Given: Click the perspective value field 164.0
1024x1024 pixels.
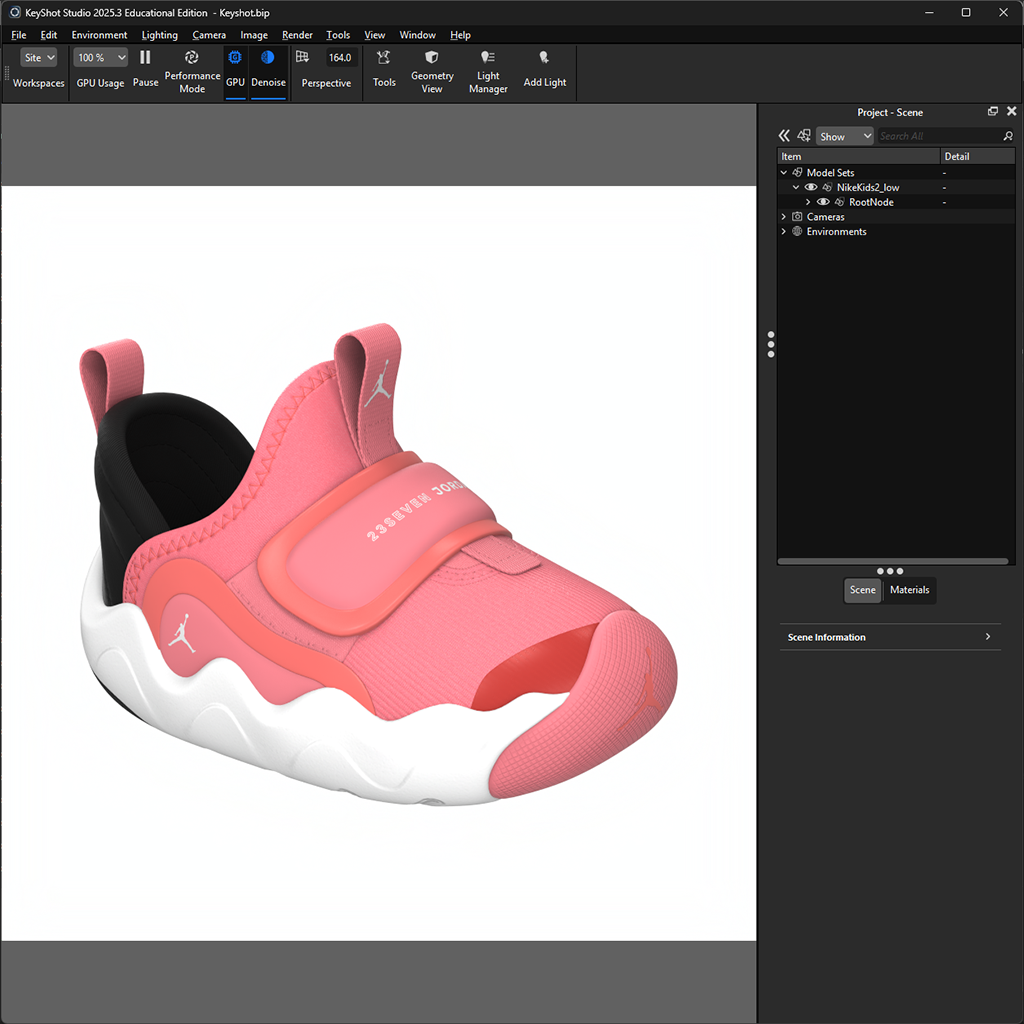Looking at the screenshot, I should click(x=340, y=57).
